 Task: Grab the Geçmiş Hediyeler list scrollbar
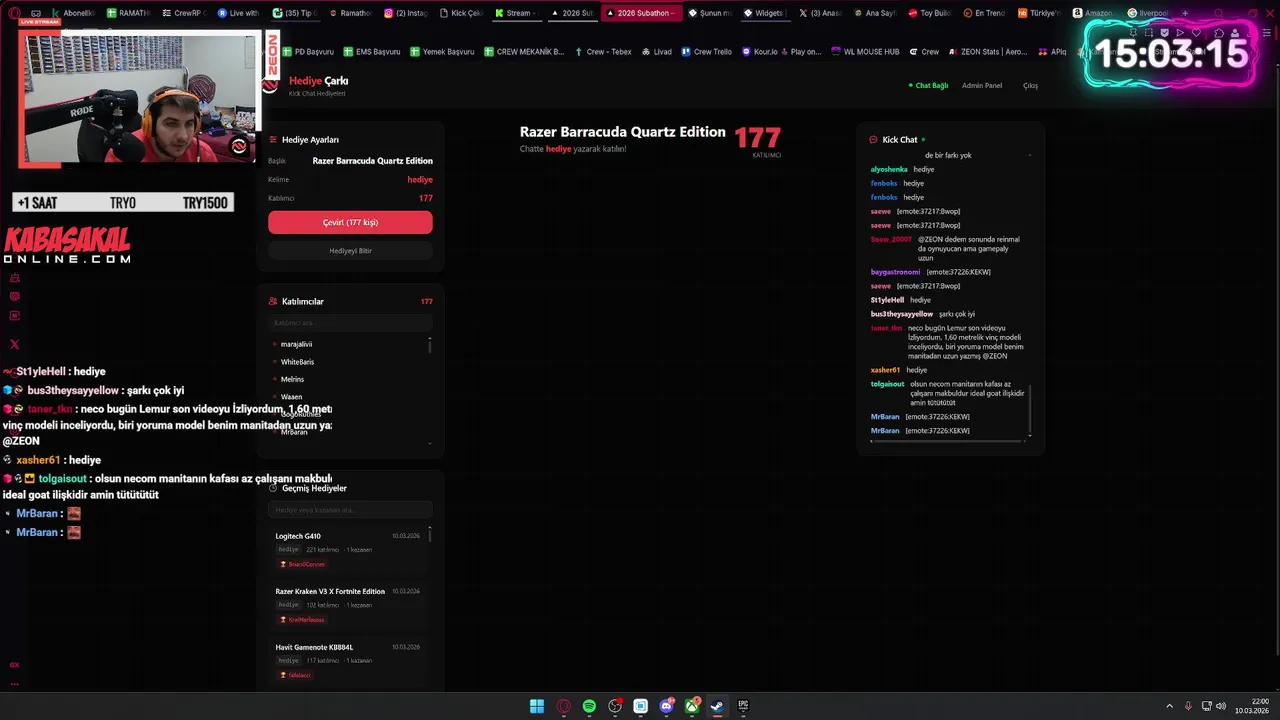tap(430, 534)
